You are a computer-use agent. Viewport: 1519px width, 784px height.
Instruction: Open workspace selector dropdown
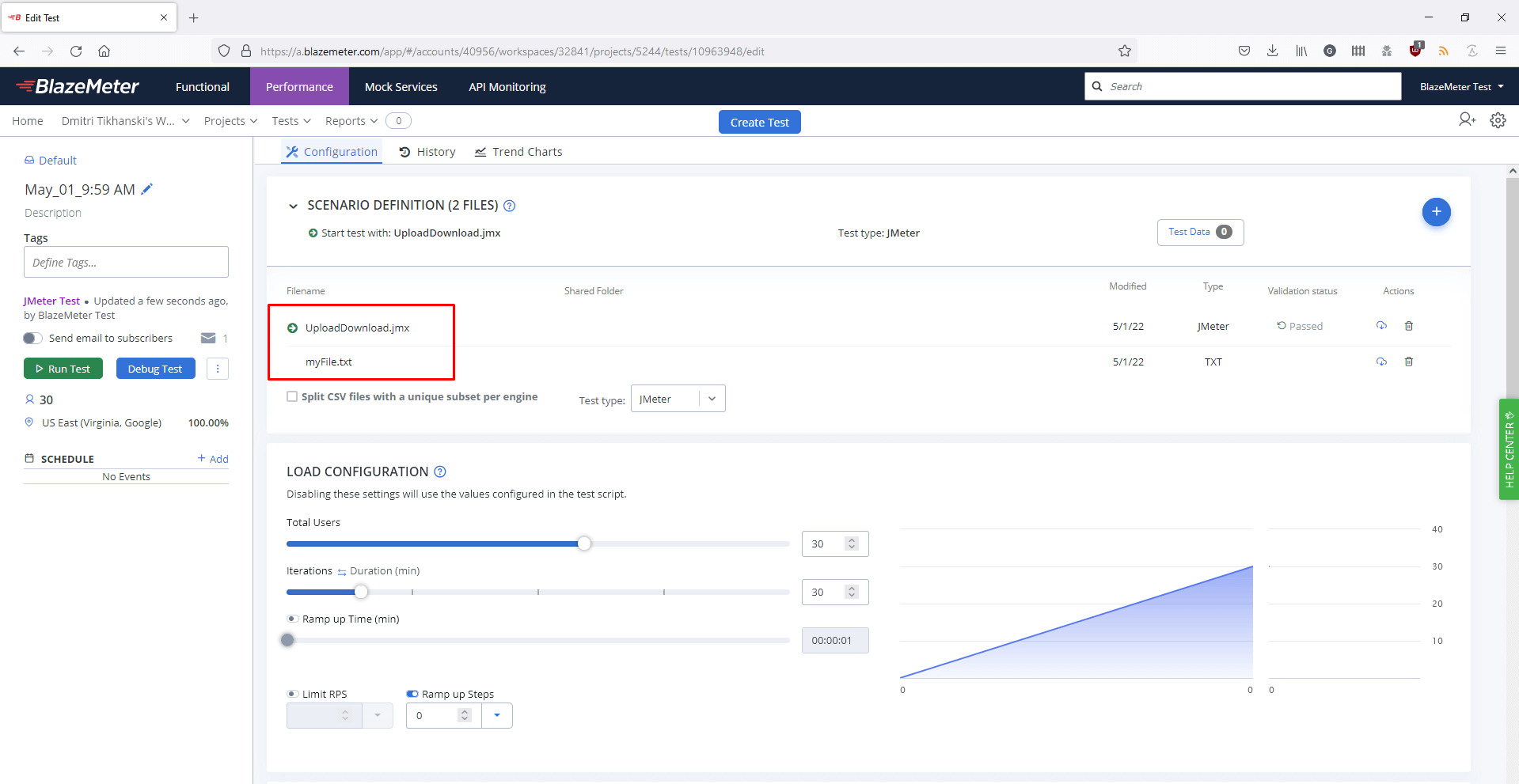click(126, 121)
